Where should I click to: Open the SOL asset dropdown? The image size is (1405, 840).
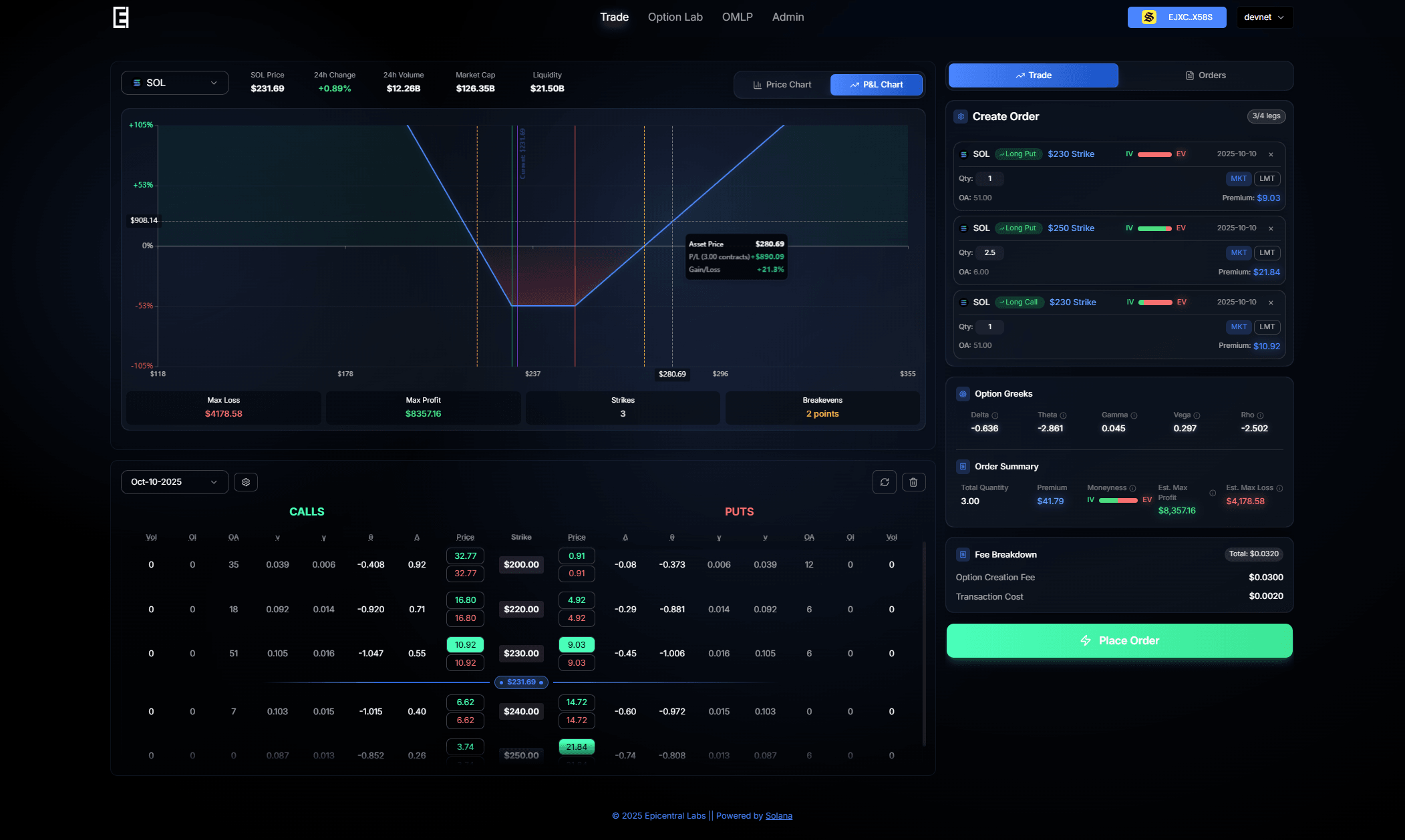(x=175, y=83)
